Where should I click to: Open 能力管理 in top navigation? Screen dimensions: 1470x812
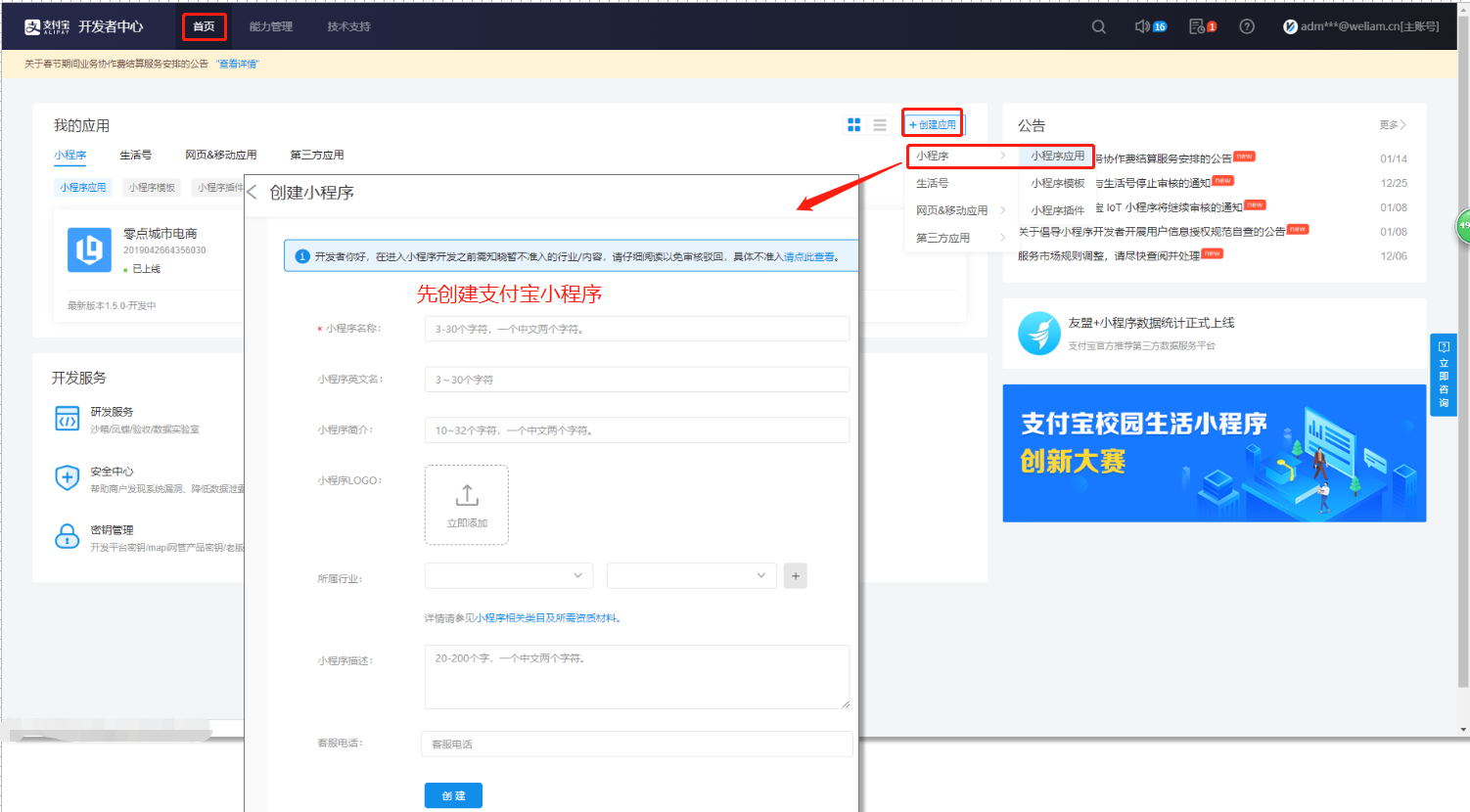coord(271,26)
